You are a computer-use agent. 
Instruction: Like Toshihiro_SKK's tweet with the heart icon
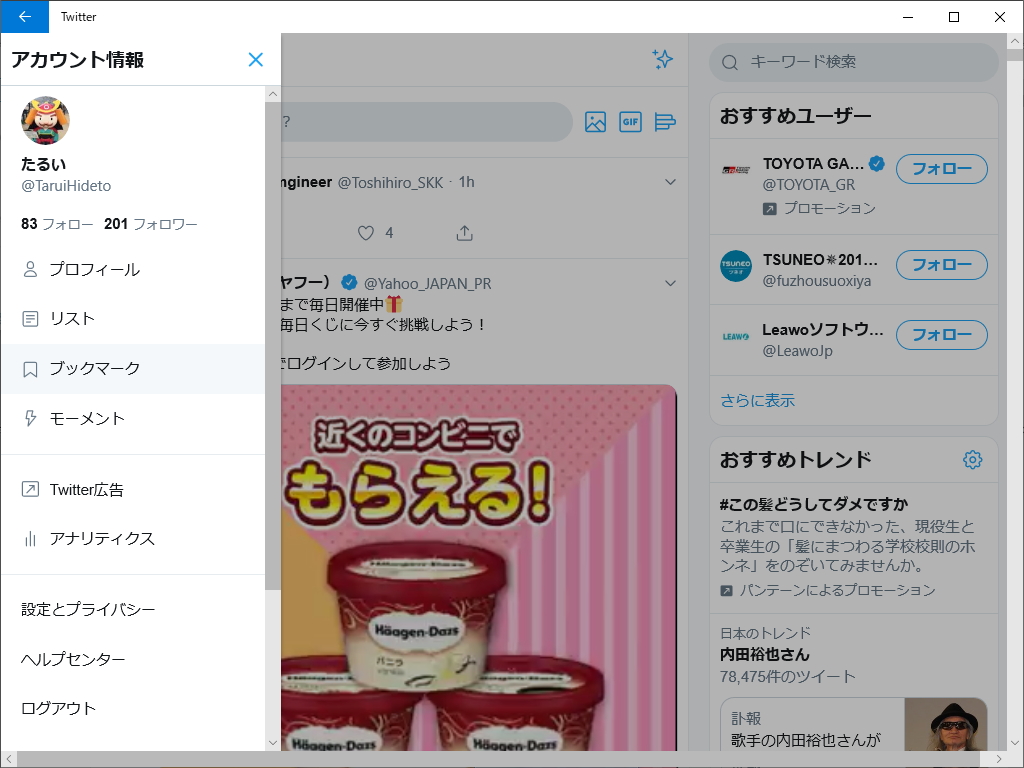click(x=366, y=232)
